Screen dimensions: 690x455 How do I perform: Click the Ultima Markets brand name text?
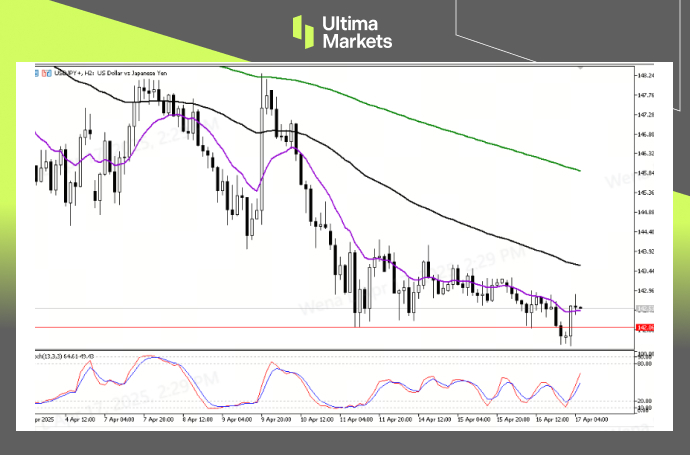[x=357, y=33]
